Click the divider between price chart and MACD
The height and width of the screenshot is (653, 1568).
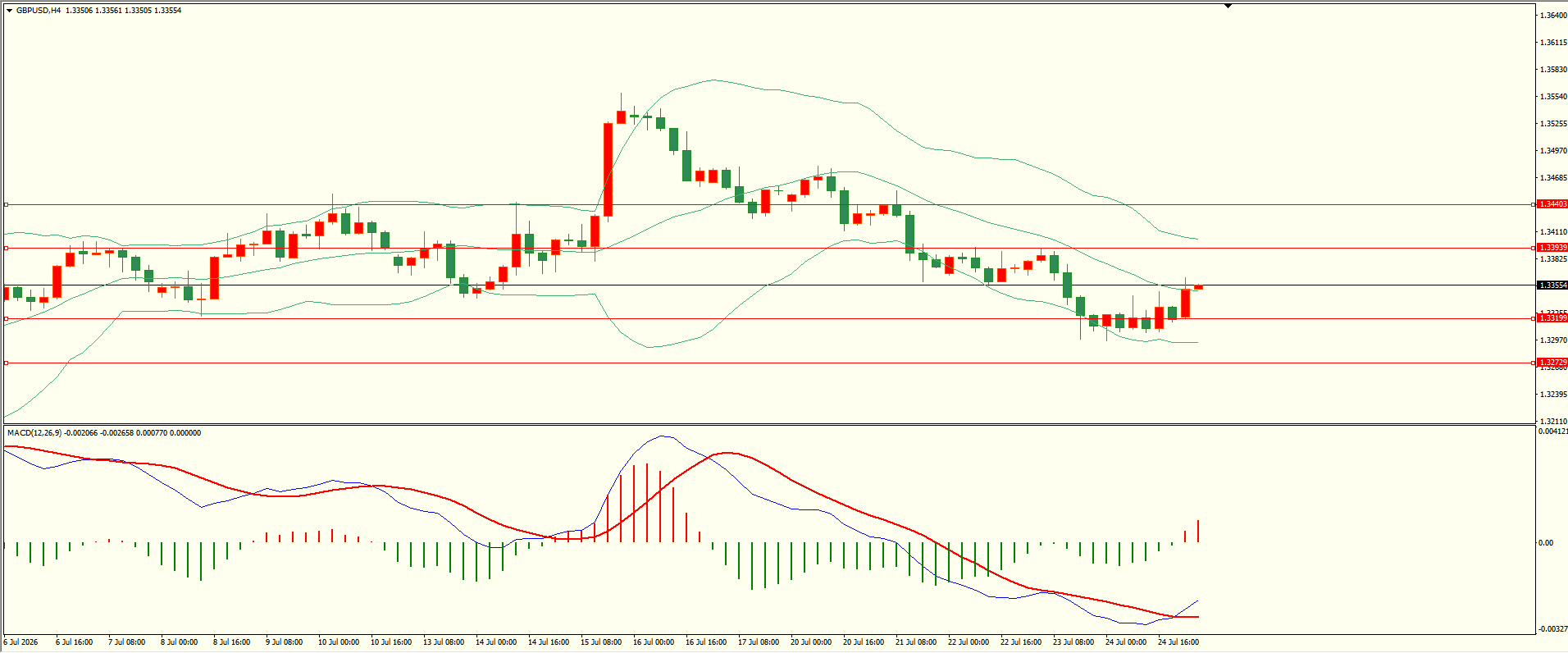tap(768, 424)
